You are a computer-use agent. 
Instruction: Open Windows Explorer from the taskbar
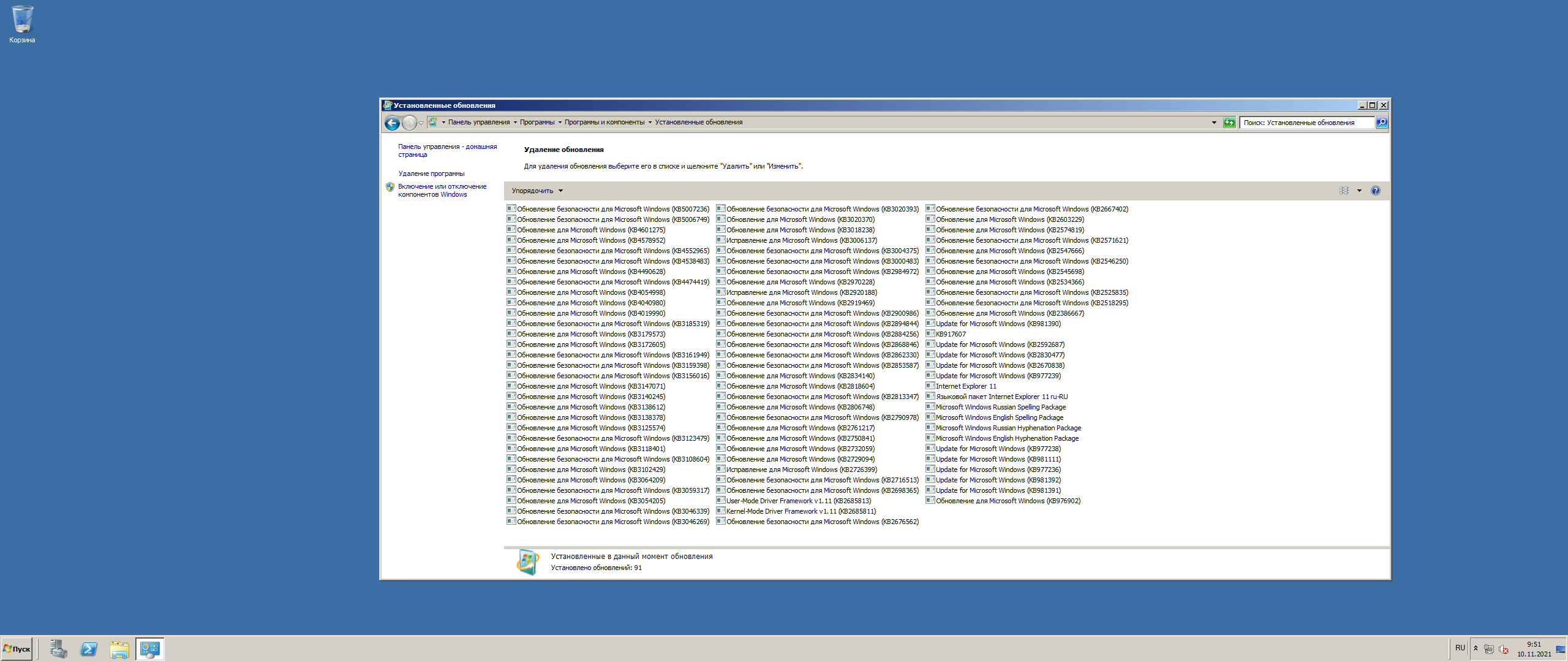pyautogui.click(x=119, y=649)
